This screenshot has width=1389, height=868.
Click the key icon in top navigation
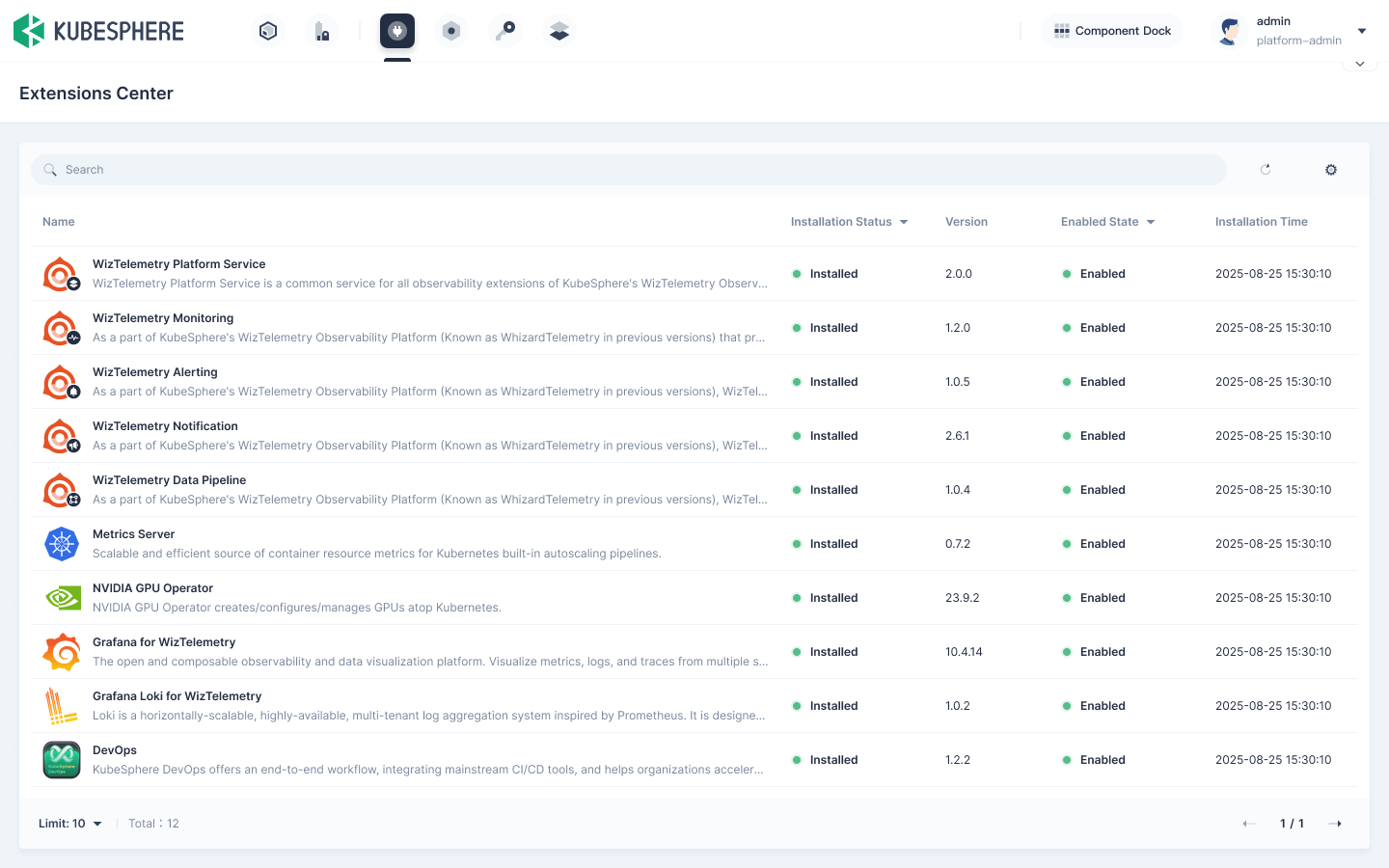[x=505, y=31]
